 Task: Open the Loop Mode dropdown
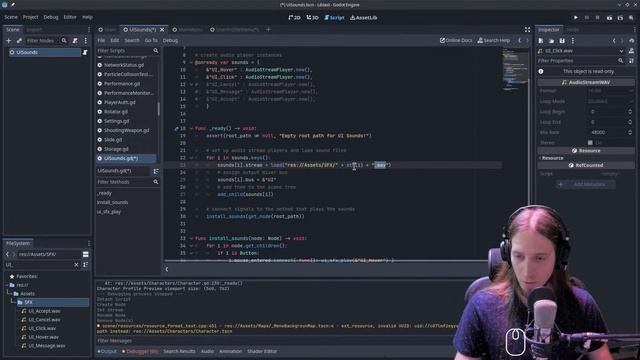point(610,101)
